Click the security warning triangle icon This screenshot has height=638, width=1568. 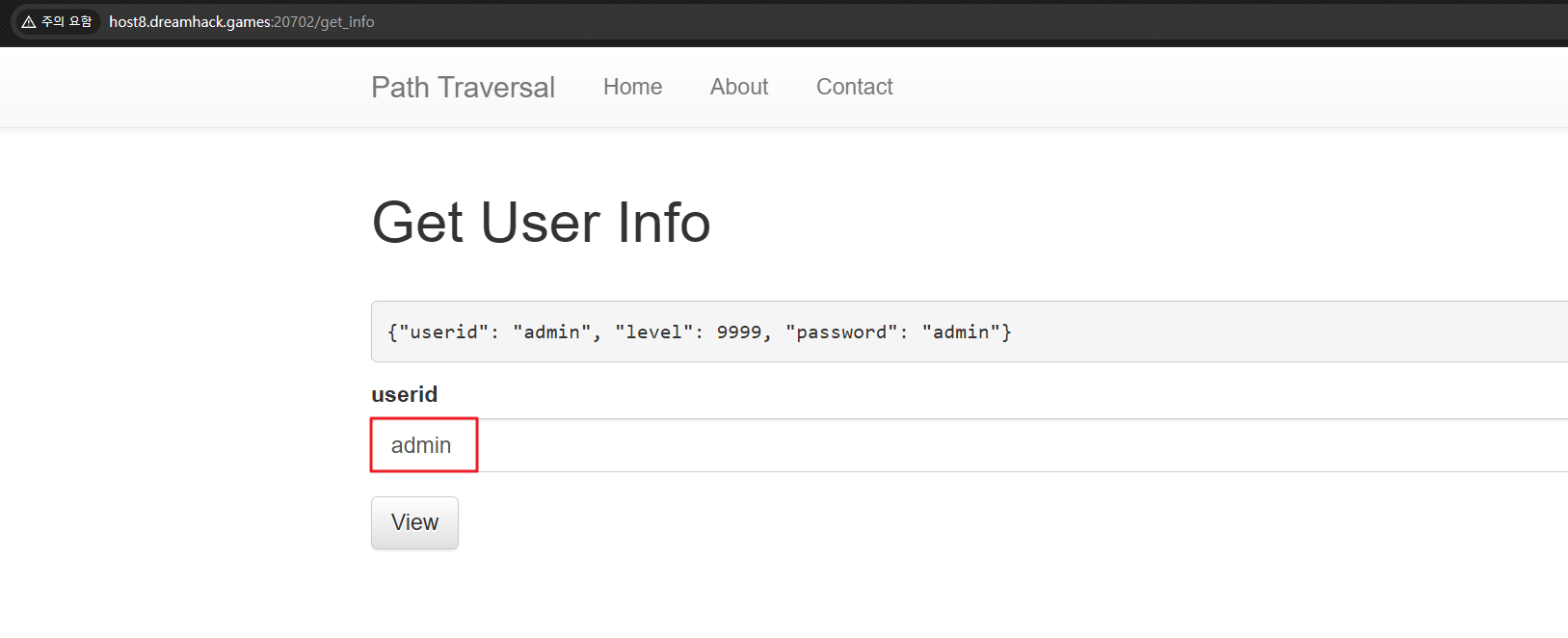pyautogui.click(x=29, y=22)
